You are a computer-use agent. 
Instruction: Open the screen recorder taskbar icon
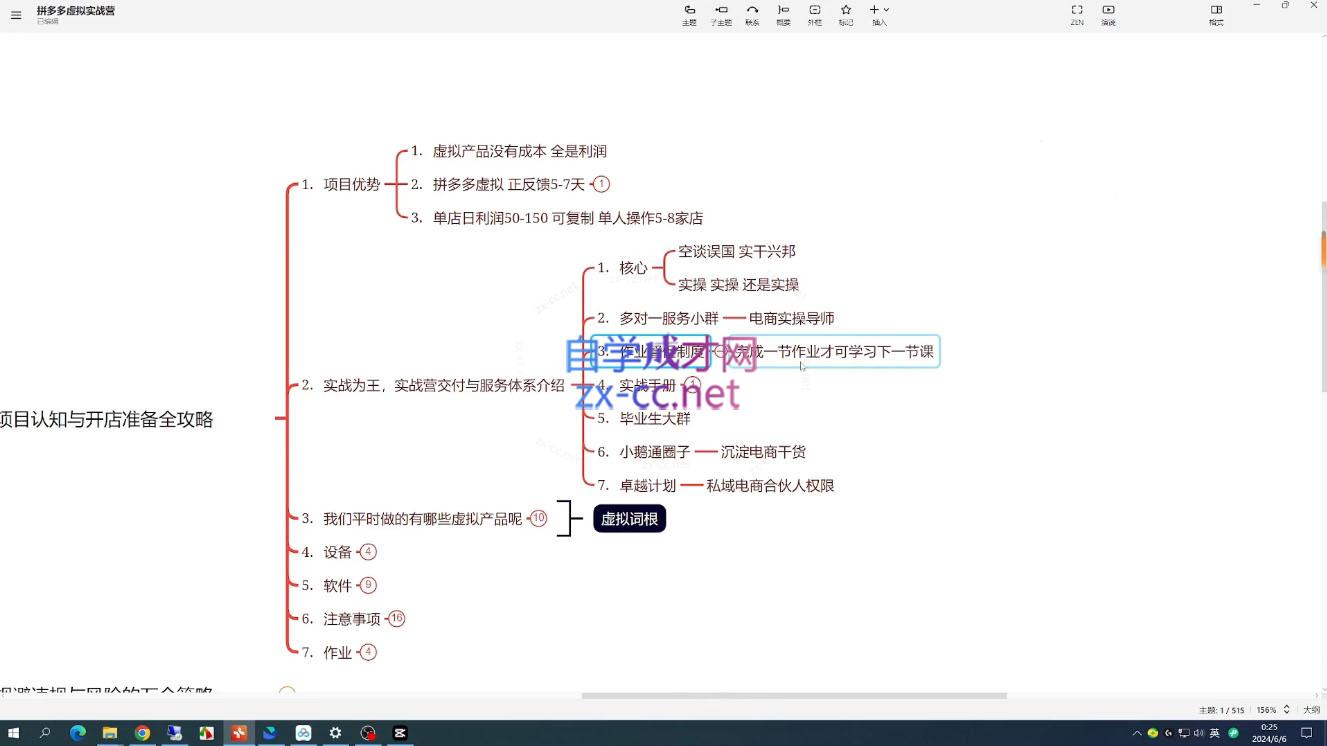click(x=368, y=733)
